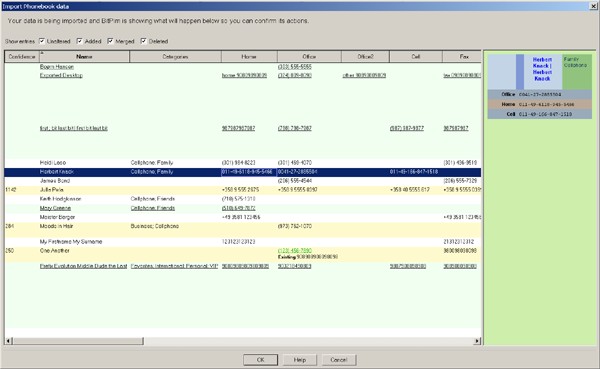
Task: Click the horizontal scrollbar left arrow
Action: [x=8, y=341]
